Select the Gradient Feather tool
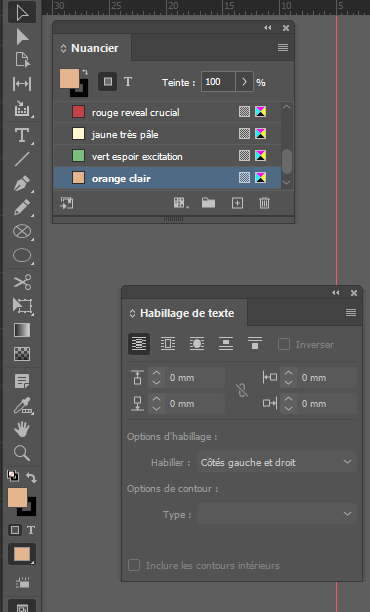Viewport: 370px width, 612px height. coord(22,354)
